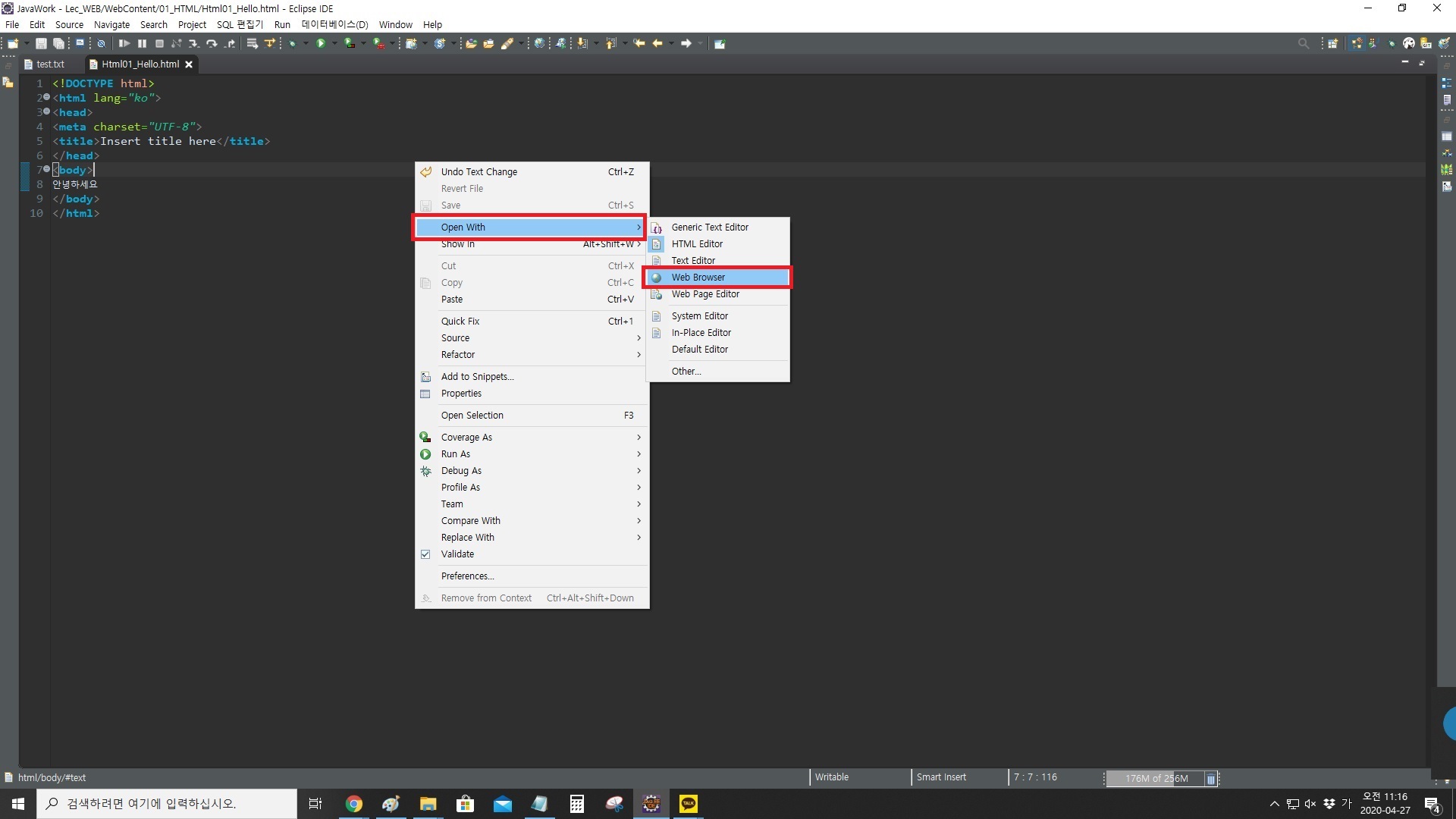This screenshot has width=1456, height=819.
Task: Click the heap memory usage bar
Action: [x=1155, y=779]
